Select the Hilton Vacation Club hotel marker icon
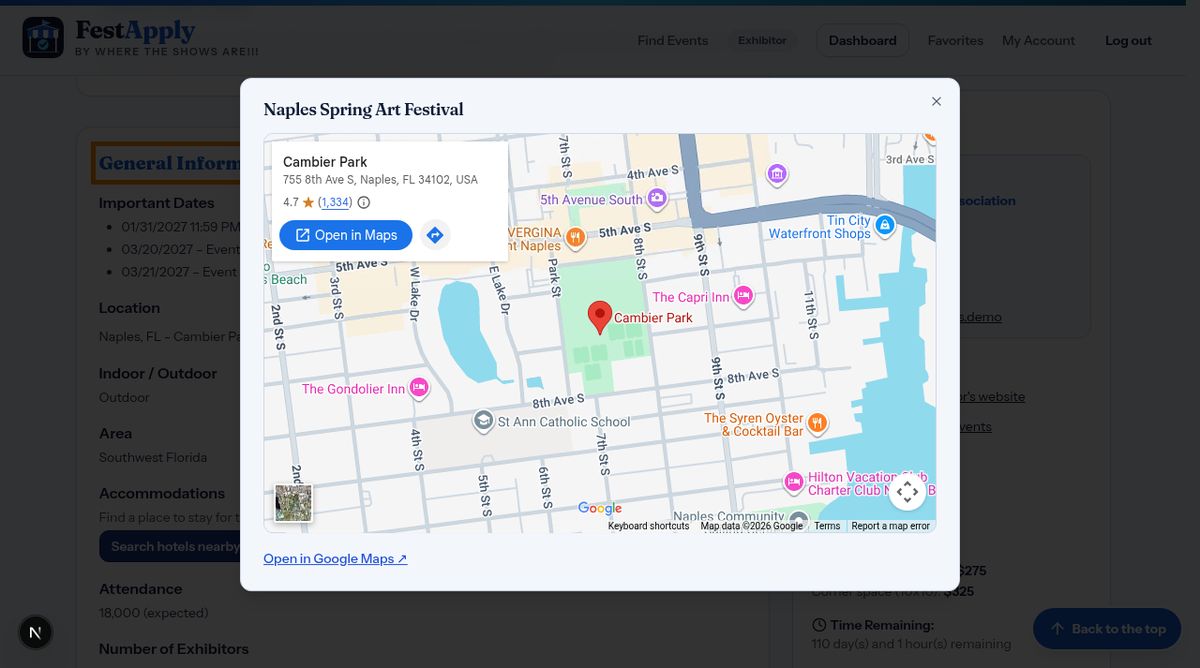This screenshot has height=668, width=1200. pos(794,482)
